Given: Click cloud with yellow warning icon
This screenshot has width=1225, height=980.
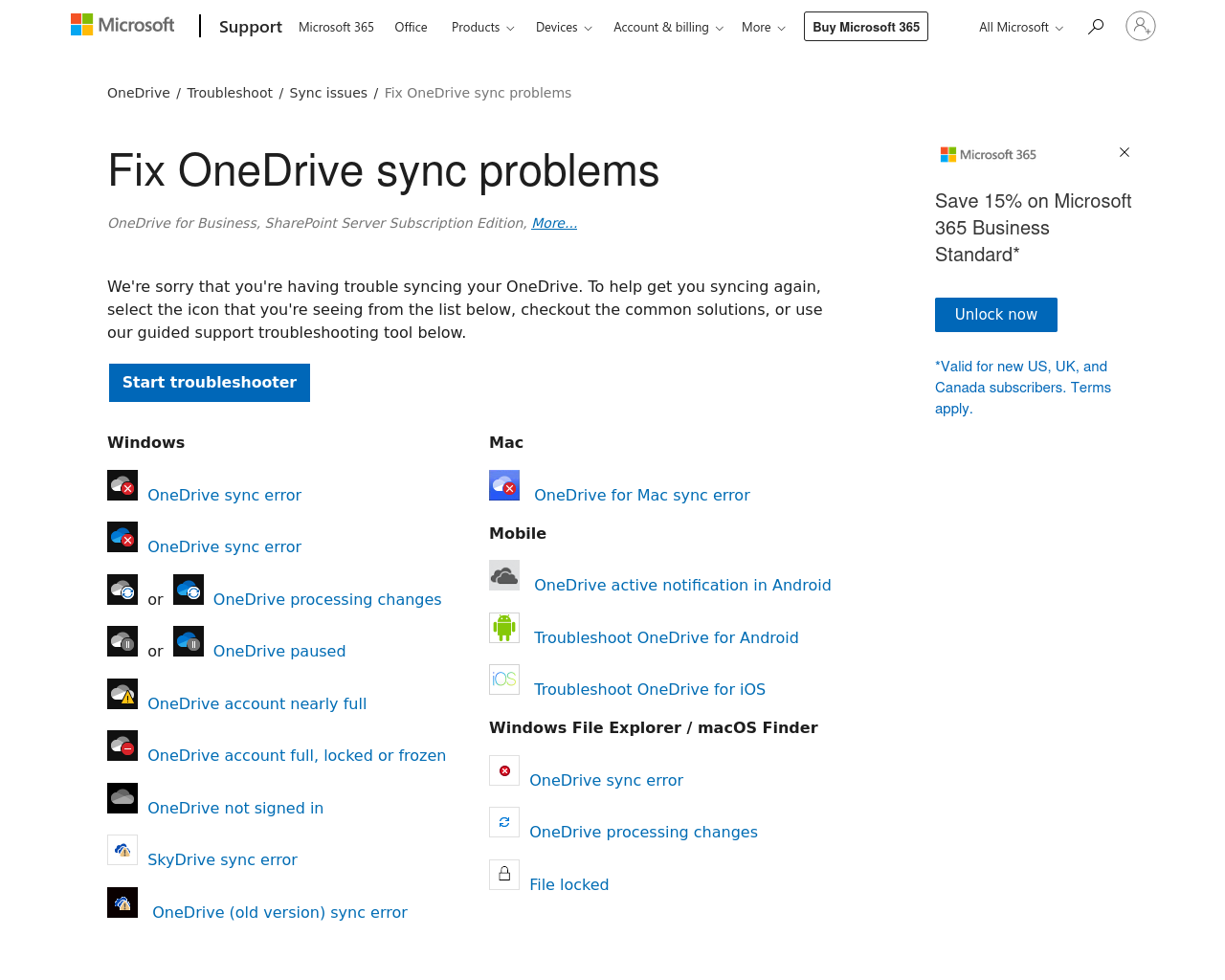Looking at the screenshot, I should (x=122, y=694).
